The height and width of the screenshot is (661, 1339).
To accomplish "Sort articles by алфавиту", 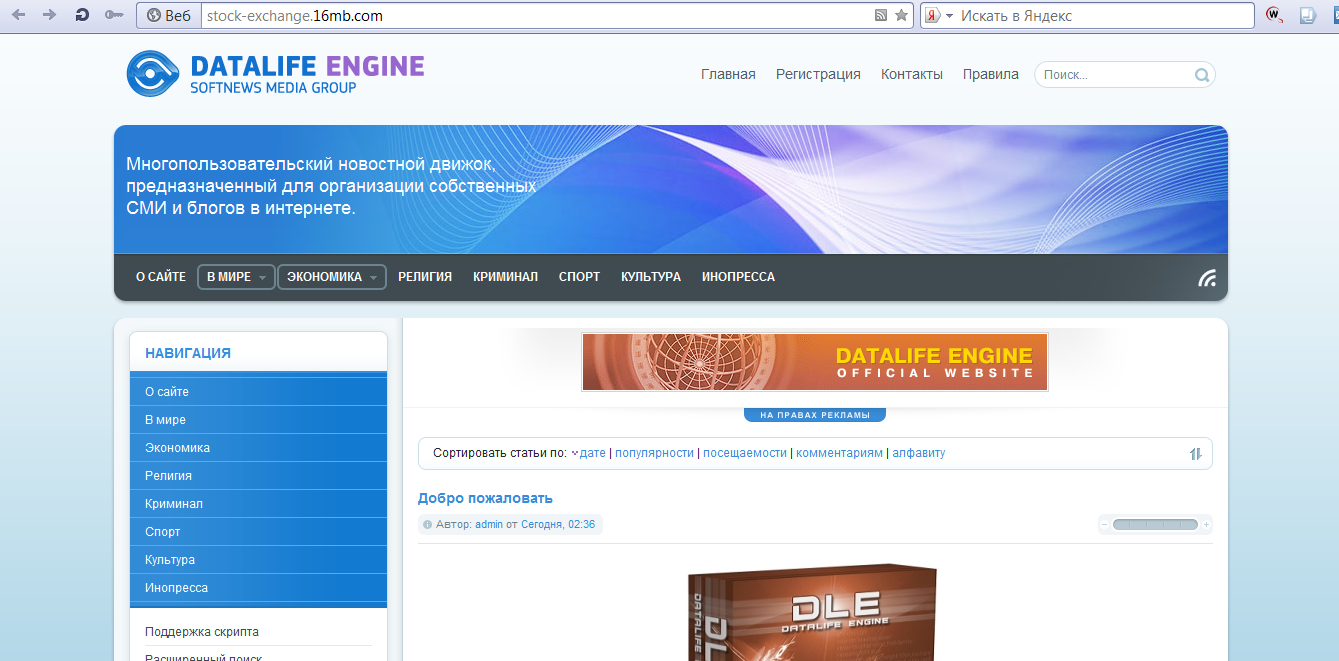I will [x=919, y=453].
